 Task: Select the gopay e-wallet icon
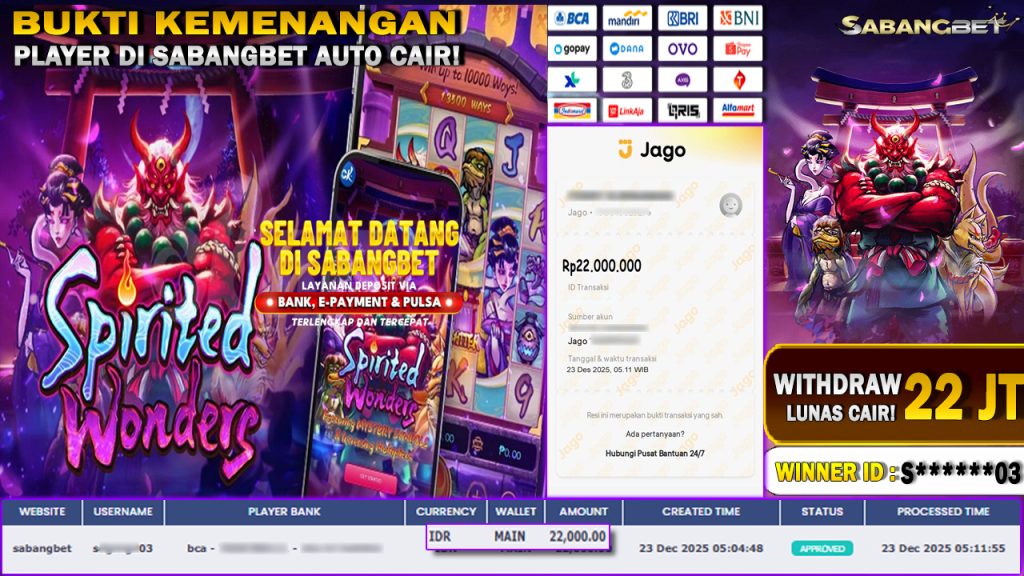(572, 49)
